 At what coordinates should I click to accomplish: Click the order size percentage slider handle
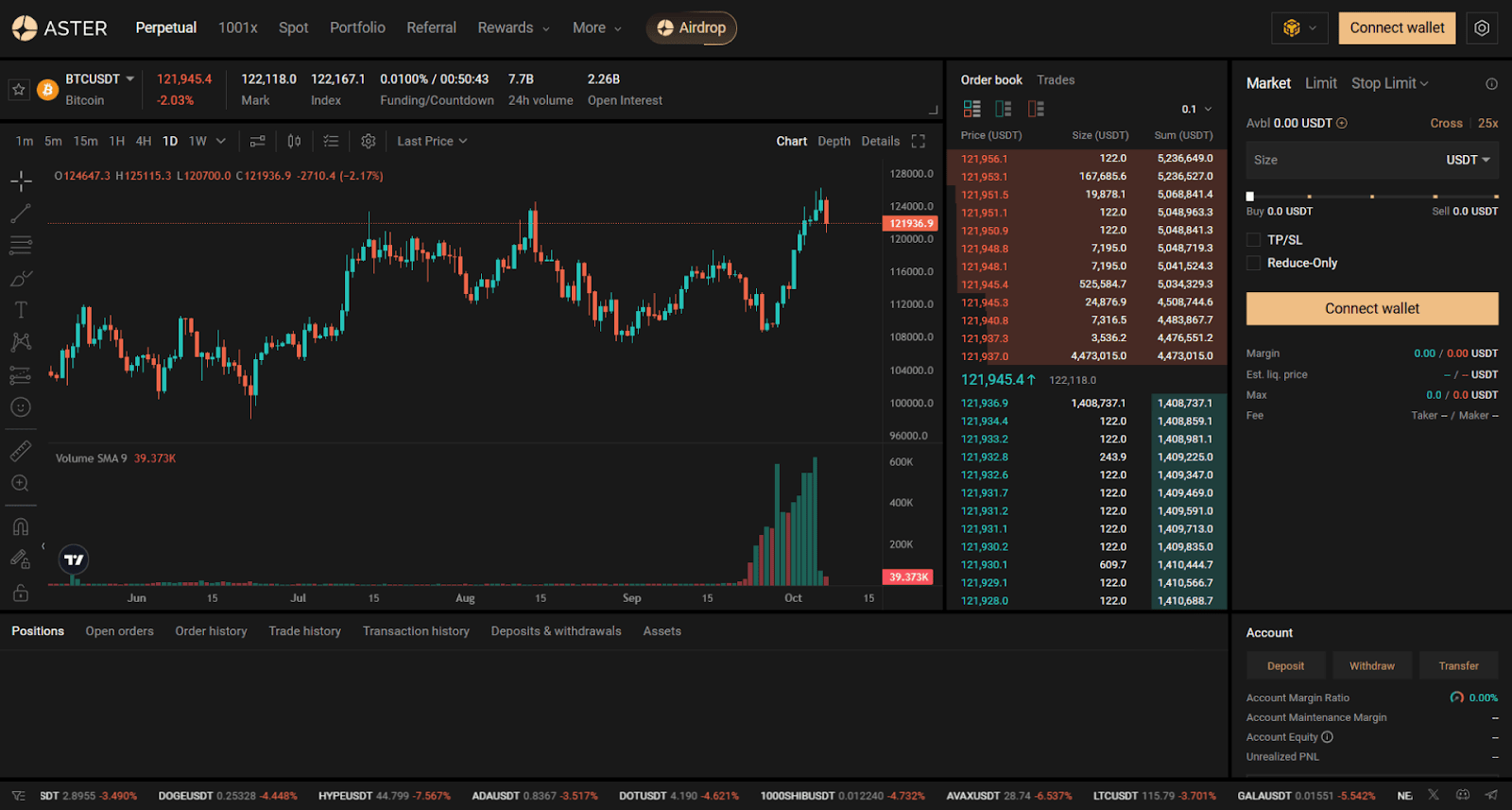coord(1250,197)
